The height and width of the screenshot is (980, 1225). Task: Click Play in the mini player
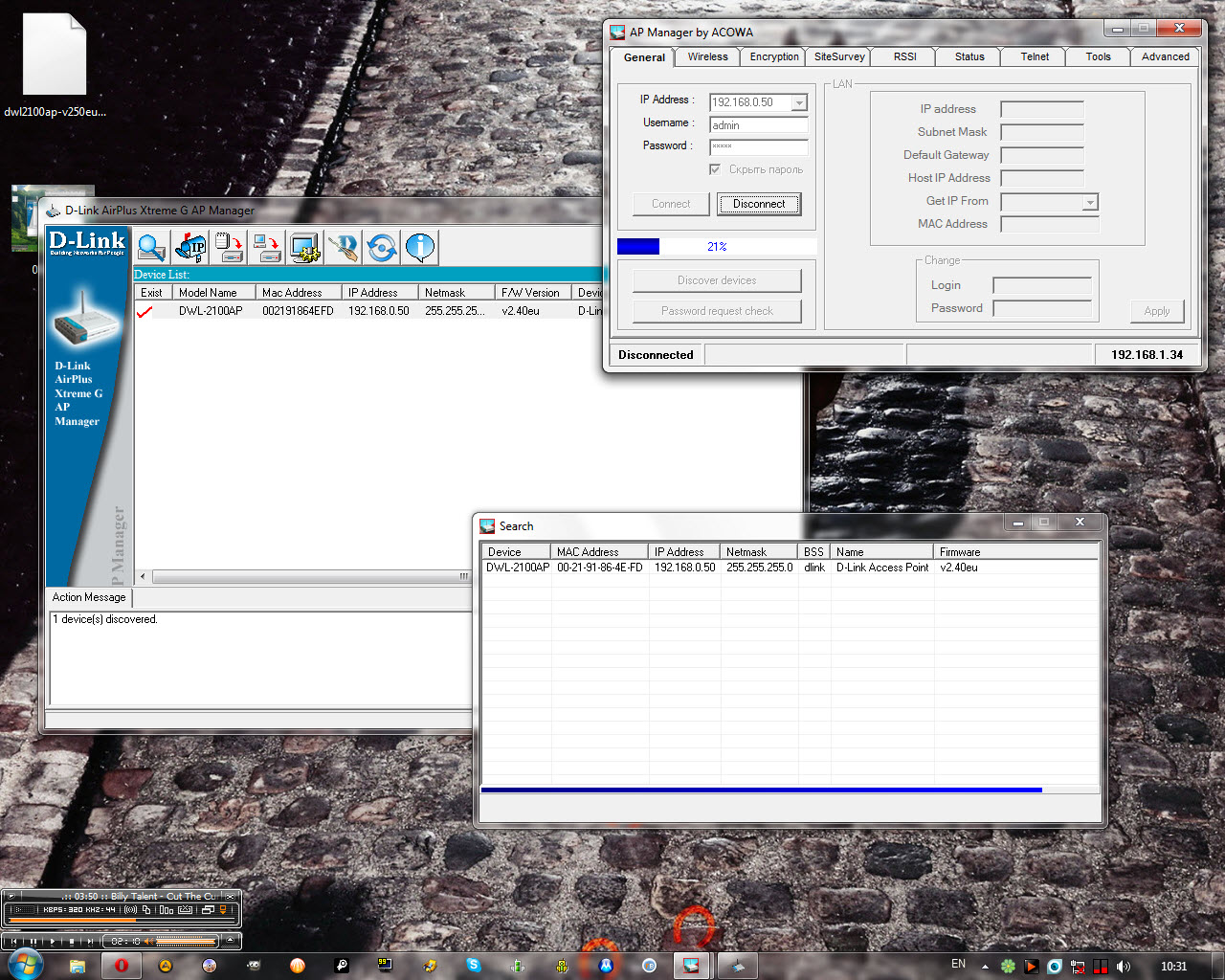pyautogui.click(x=52, y=942)
